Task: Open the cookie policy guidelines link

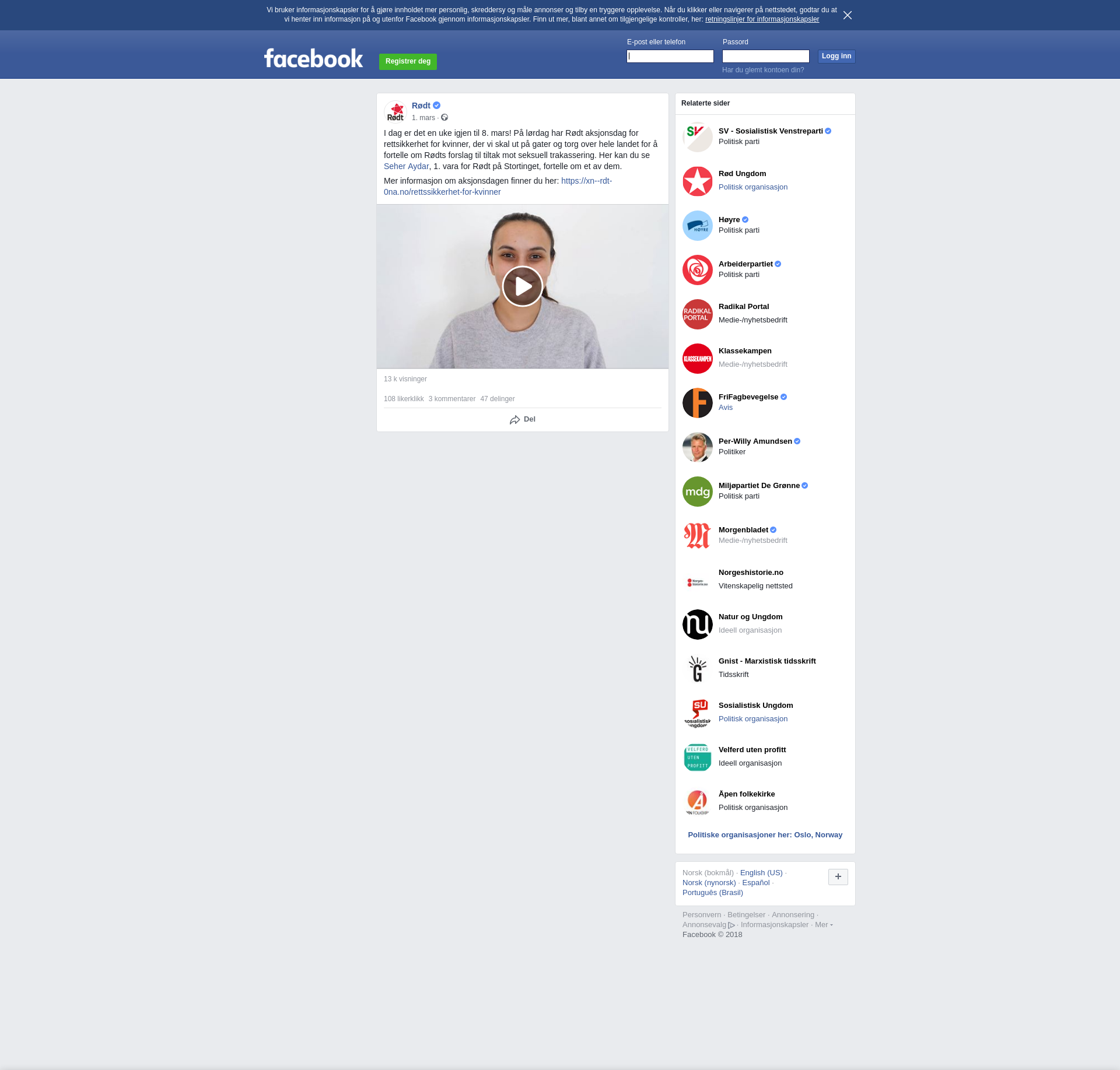Action: [x=762, y=19]
